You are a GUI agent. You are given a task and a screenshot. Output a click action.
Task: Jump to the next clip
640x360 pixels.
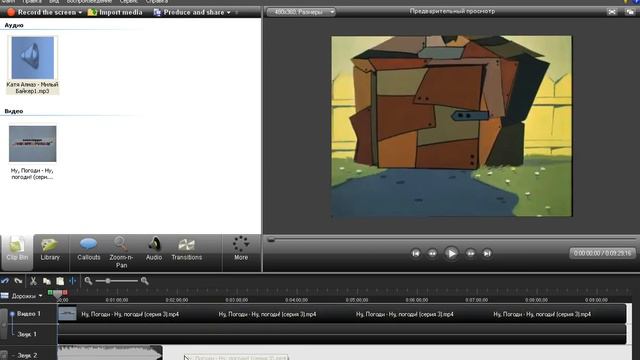pyautogui.click(x=487, y=253)
